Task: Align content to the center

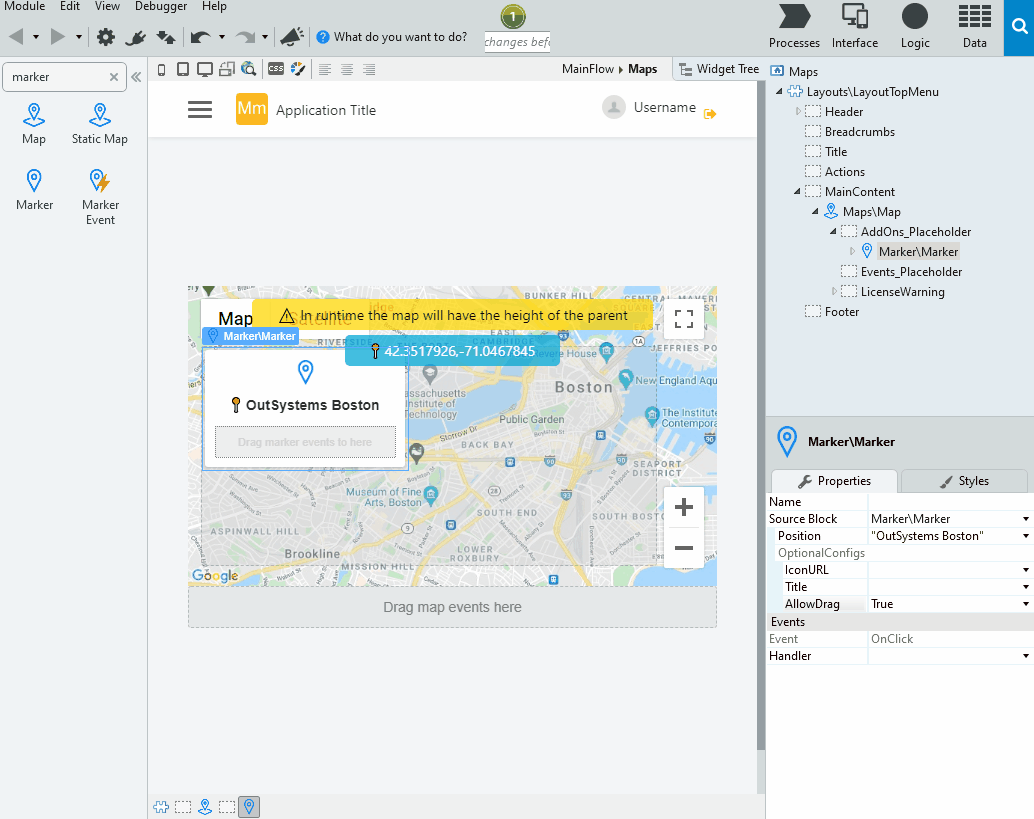Action: [347, 69]
